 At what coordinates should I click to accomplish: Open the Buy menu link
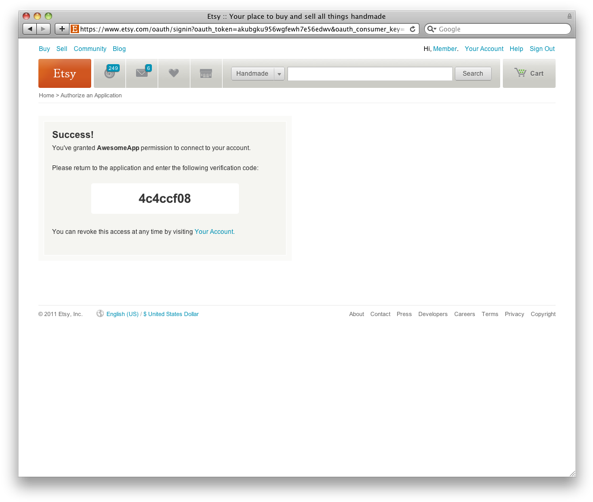tap(44, 49)
